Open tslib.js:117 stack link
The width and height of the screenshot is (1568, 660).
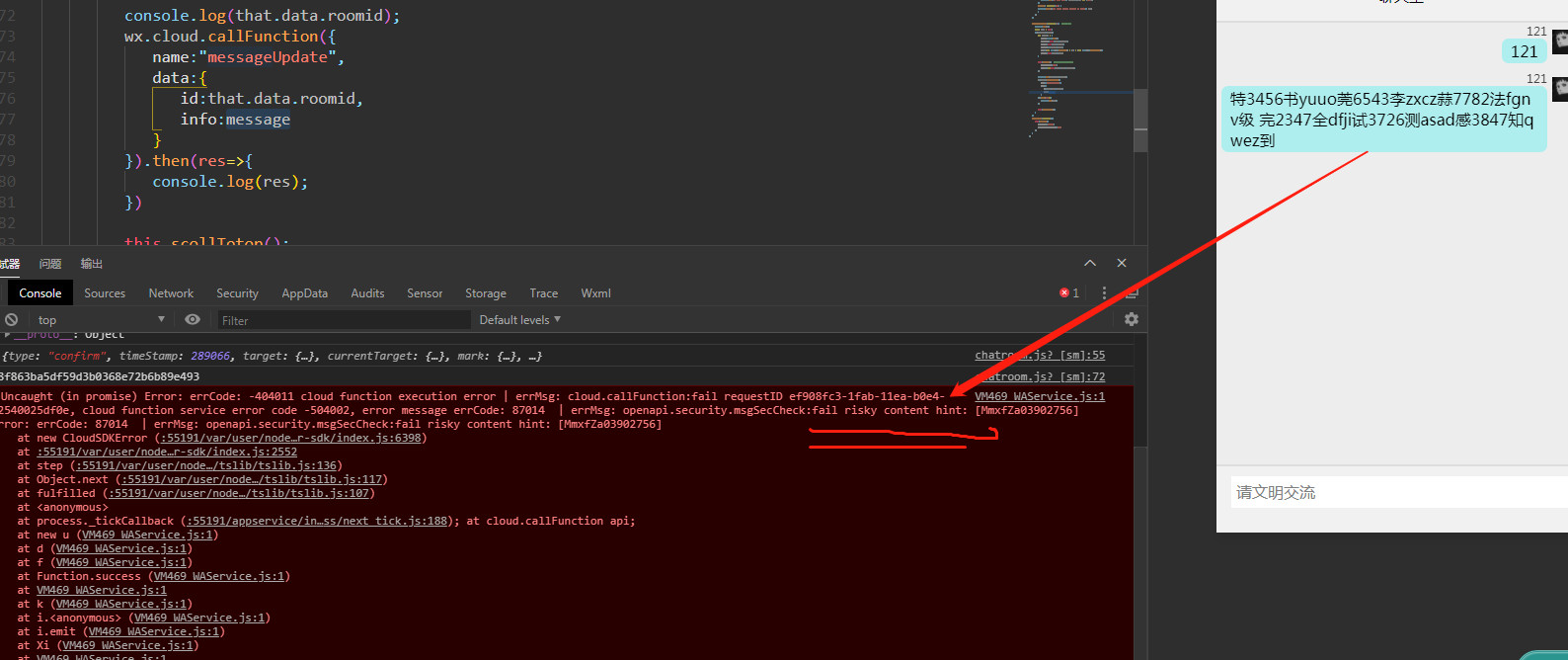pyautogui.click(x=251, y=479)
